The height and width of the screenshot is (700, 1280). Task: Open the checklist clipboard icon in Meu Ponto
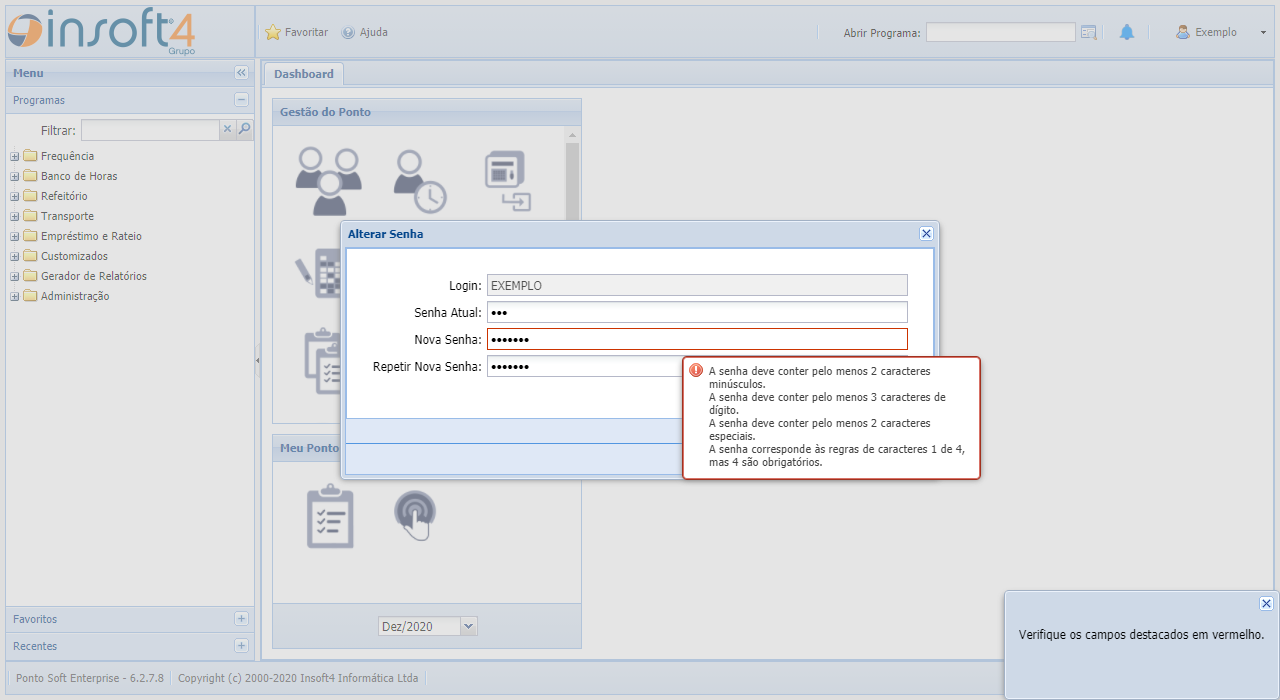[330, 516]
